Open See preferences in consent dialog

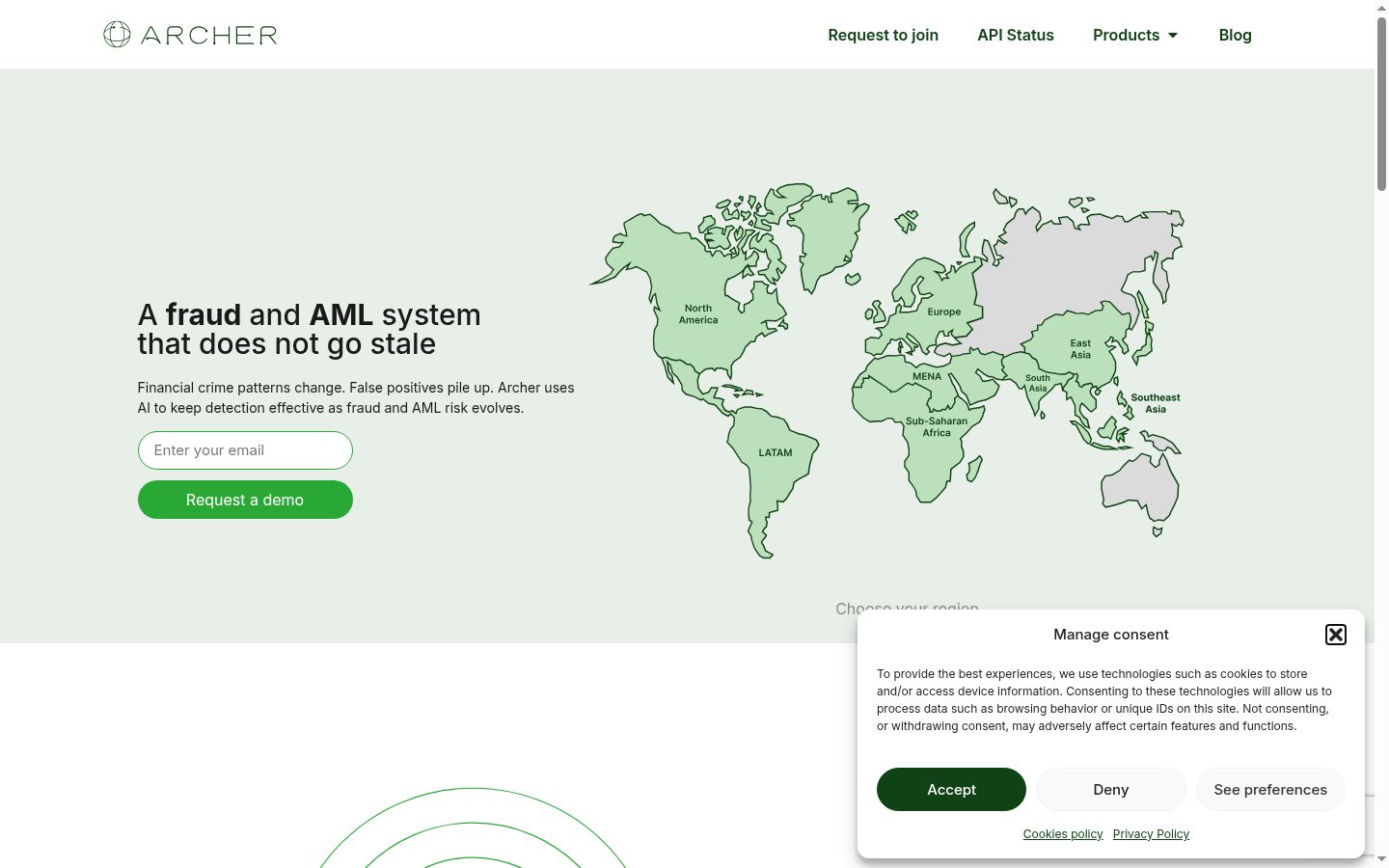(1270, 790)
